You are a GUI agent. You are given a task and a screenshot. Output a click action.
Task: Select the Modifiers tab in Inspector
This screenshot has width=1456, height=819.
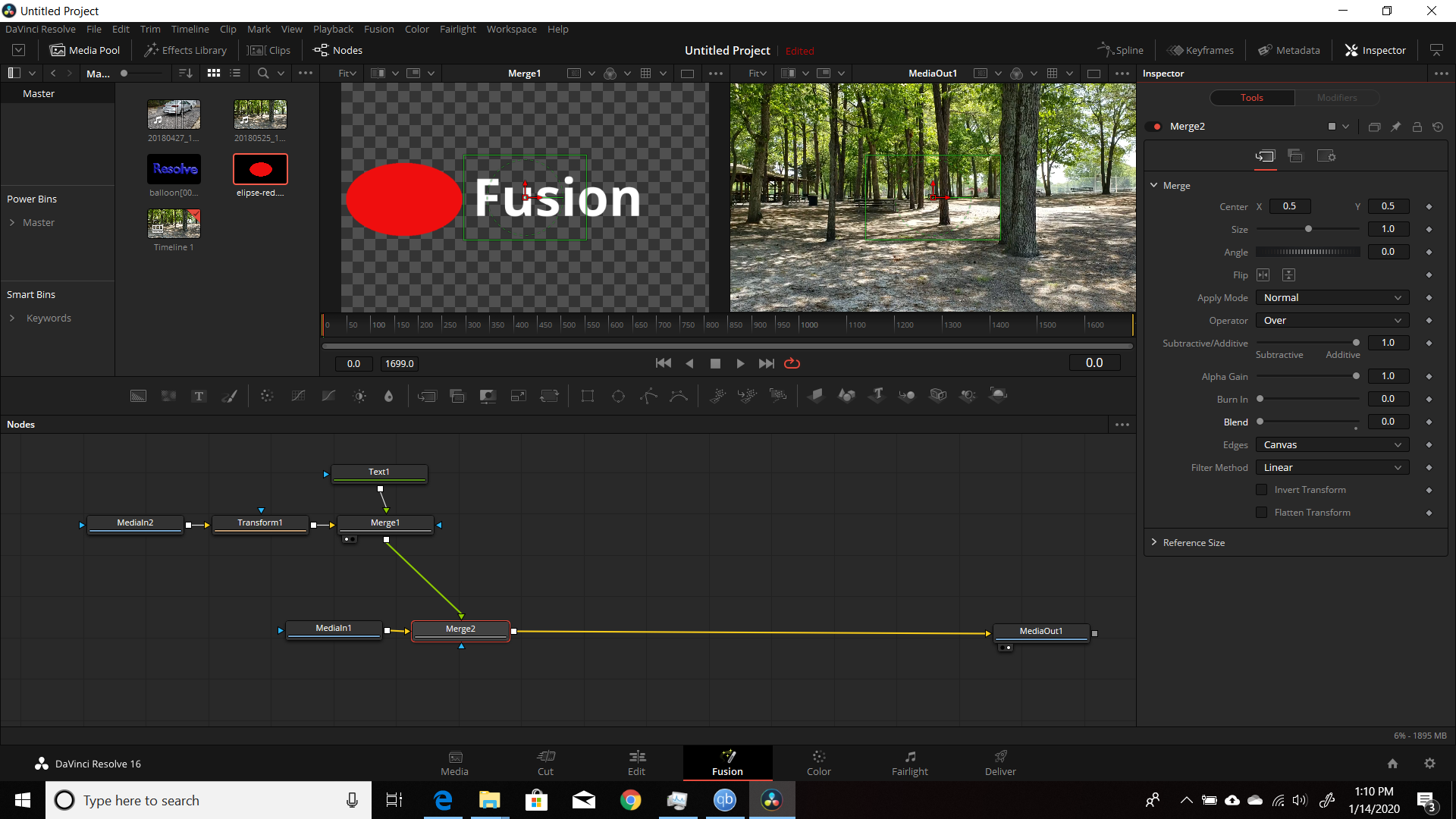[1336, 98]
